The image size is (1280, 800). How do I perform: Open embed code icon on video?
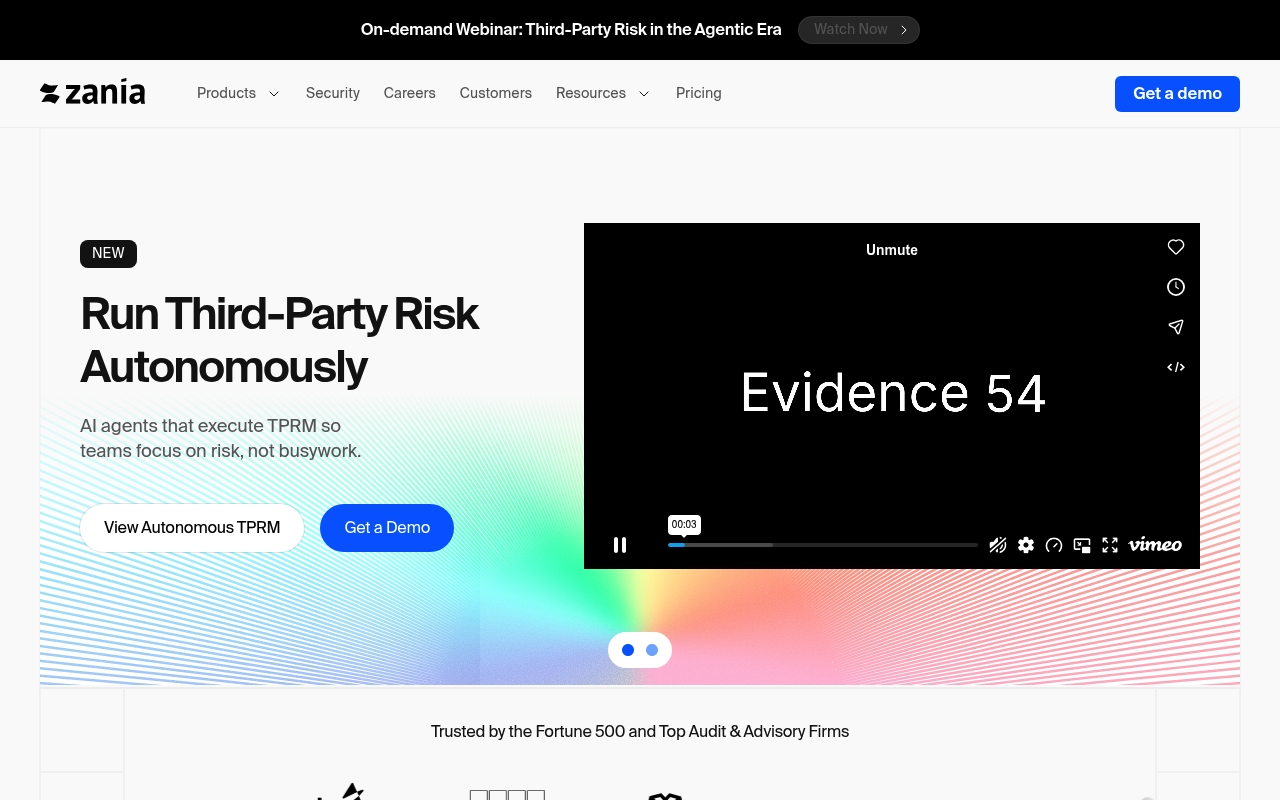[1176, 367]
